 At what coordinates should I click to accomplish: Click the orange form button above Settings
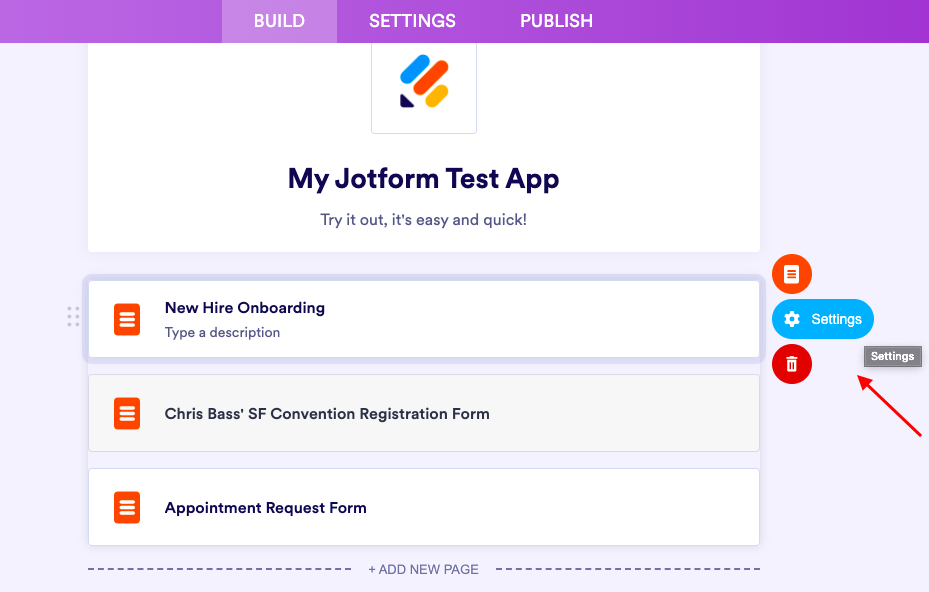(792, 274)
